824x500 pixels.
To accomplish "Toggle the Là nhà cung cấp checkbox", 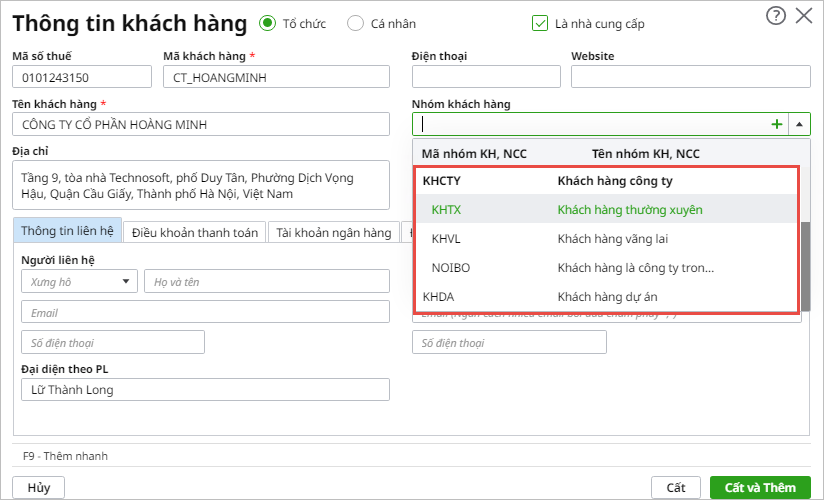I will (x=541, y=23).
